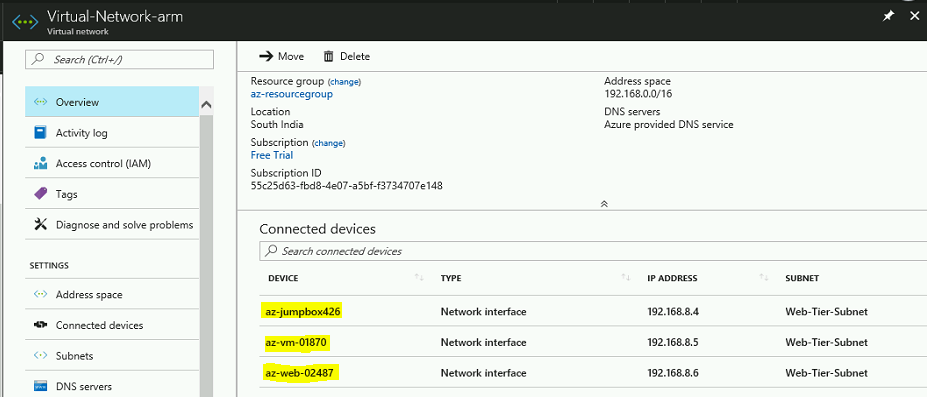This screenshot has width=927, height=397.
Task: Click the Subscription ID value
Action: (346, 186)
